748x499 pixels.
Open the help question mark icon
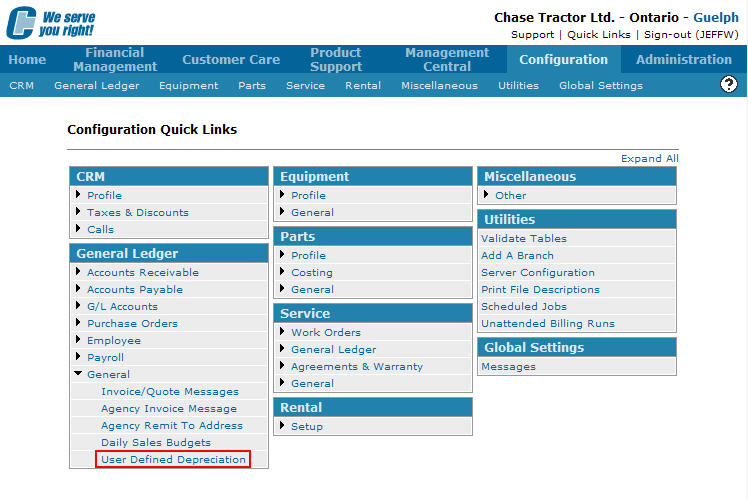[x=728, y=84]
